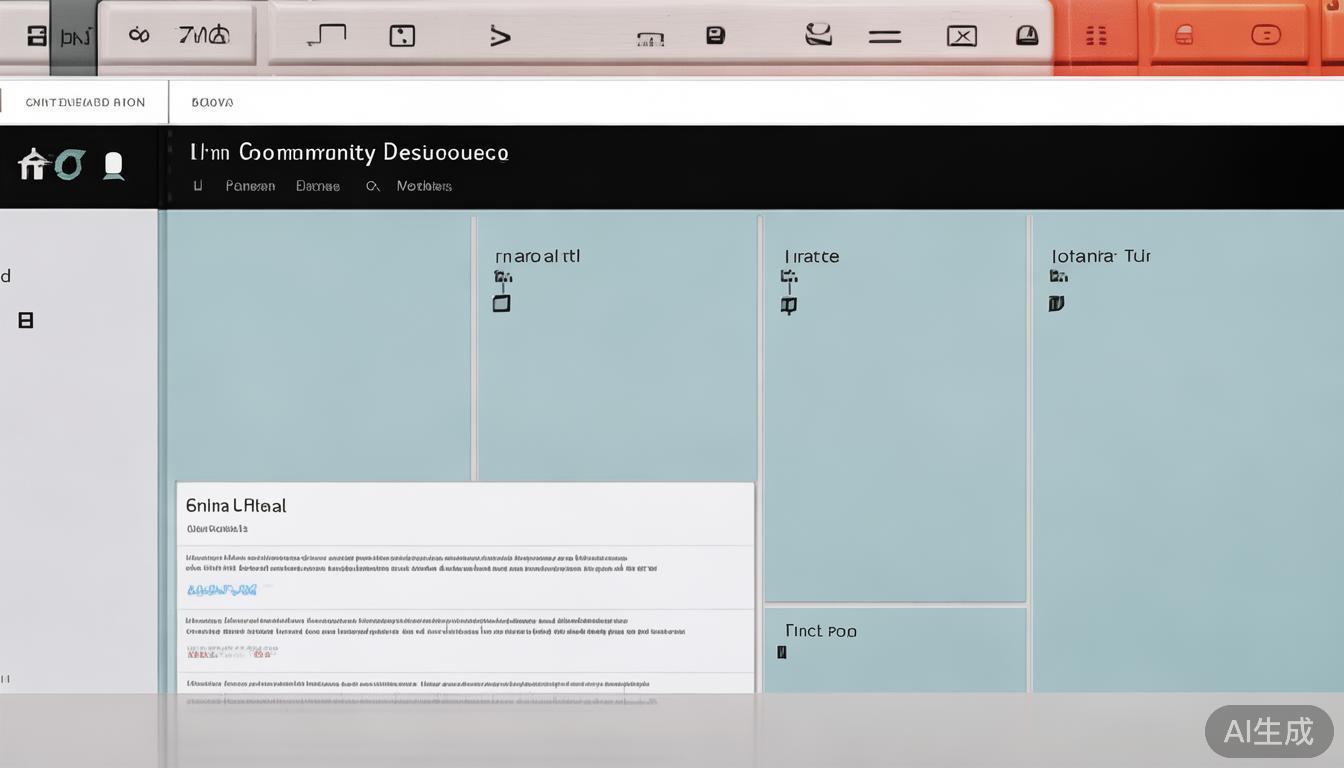This screenshot has width=1344, height=768.
Task: Click the step-shaped icon in top toolbar
Action: 326,36
